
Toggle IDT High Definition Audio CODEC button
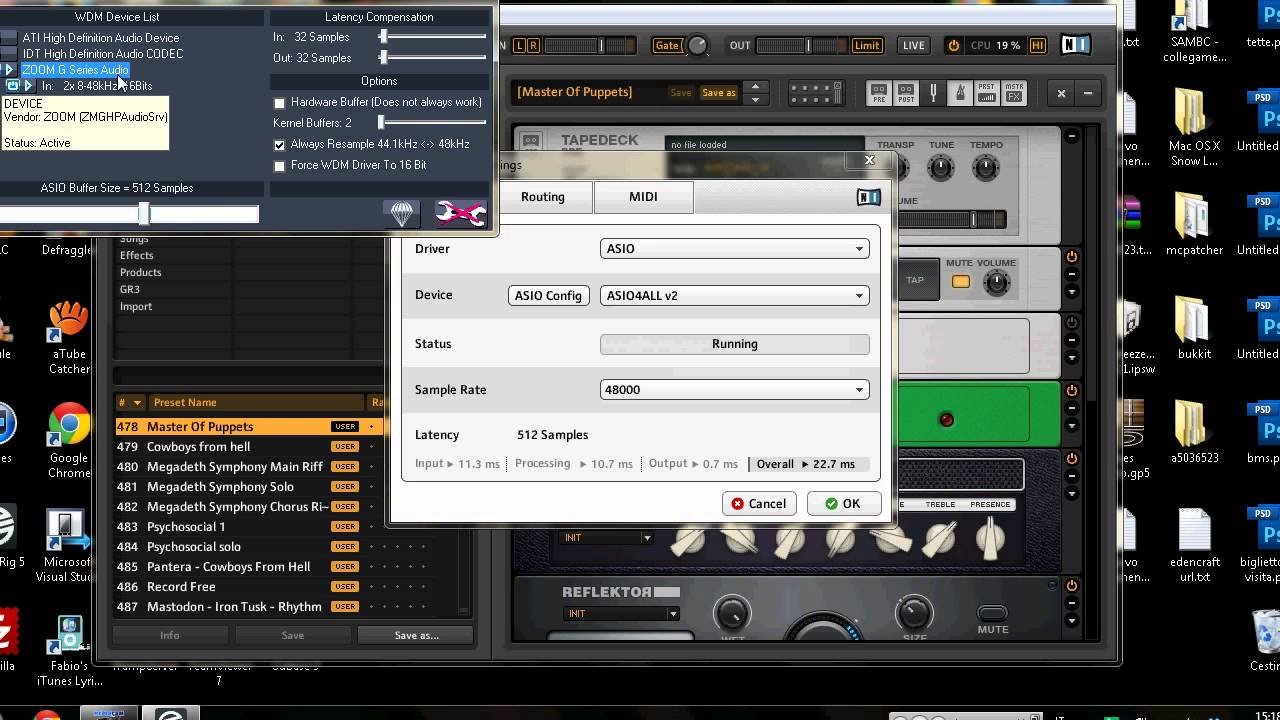coord(8,54)
